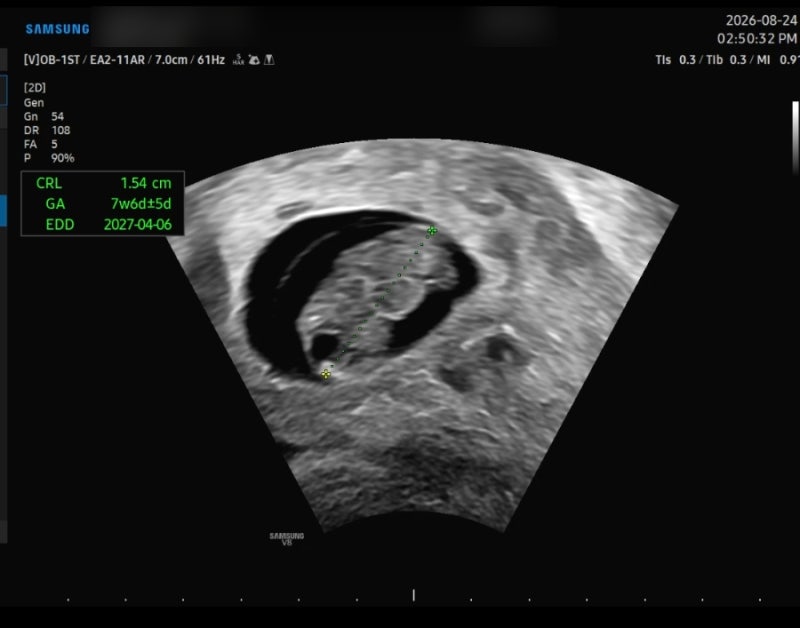Click the SAMSUNG logo in the header
This screenshot has width=800, height=628.
click(58, 29)
